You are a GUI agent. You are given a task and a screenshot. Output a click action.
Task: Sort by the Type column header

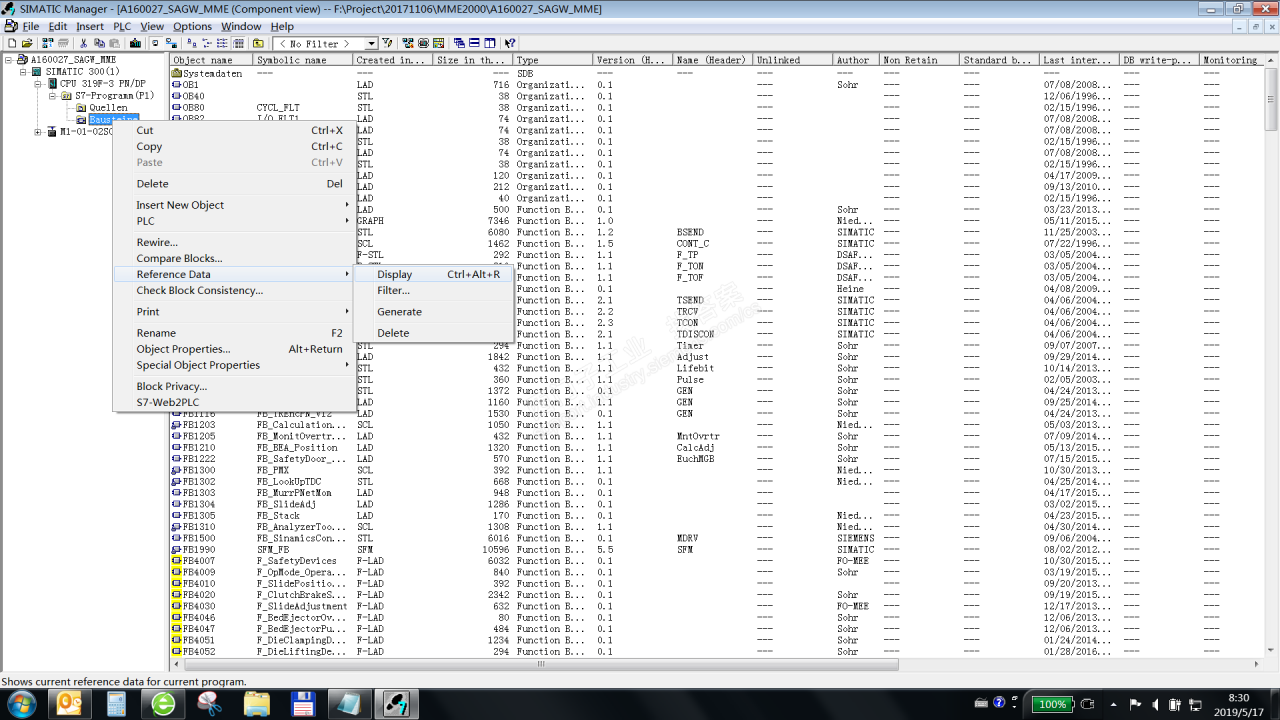[x=553, y=60]
